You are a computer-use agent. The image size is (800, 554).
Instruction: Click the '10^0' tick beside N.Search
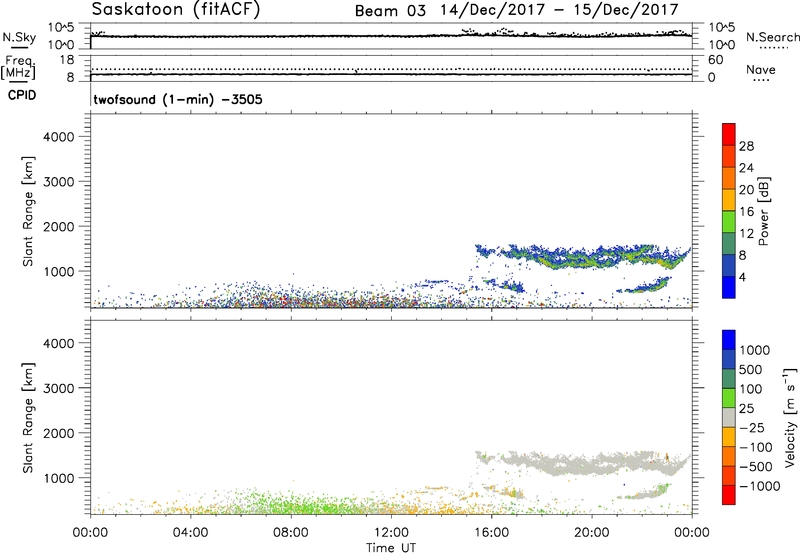point(721,45)
